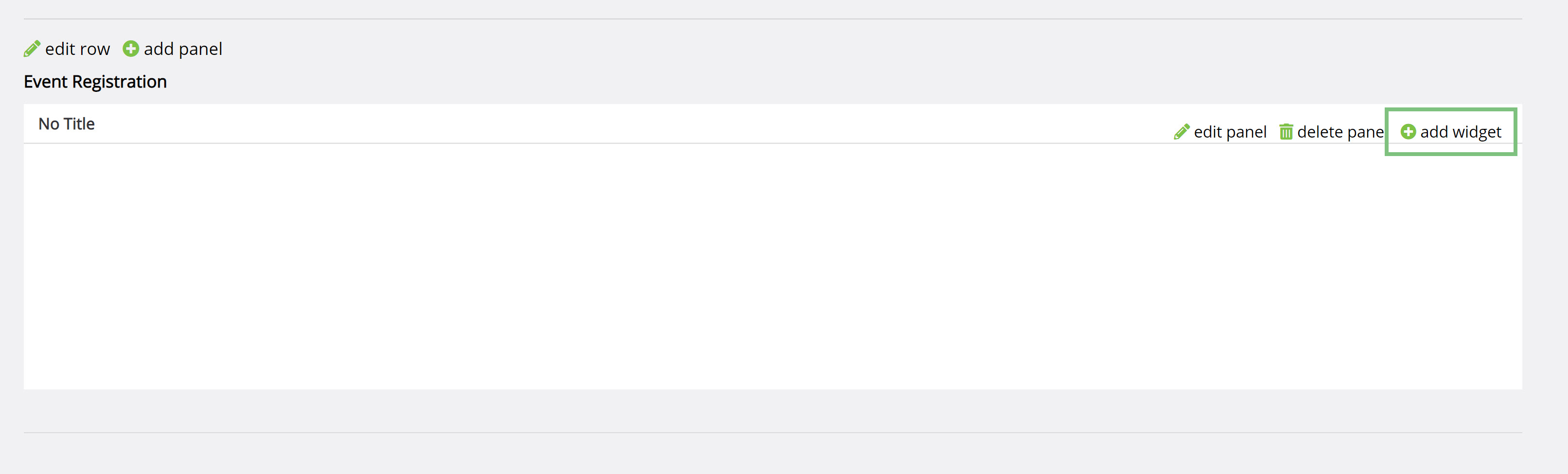Click the add widget label text

tap(1461, 132)
